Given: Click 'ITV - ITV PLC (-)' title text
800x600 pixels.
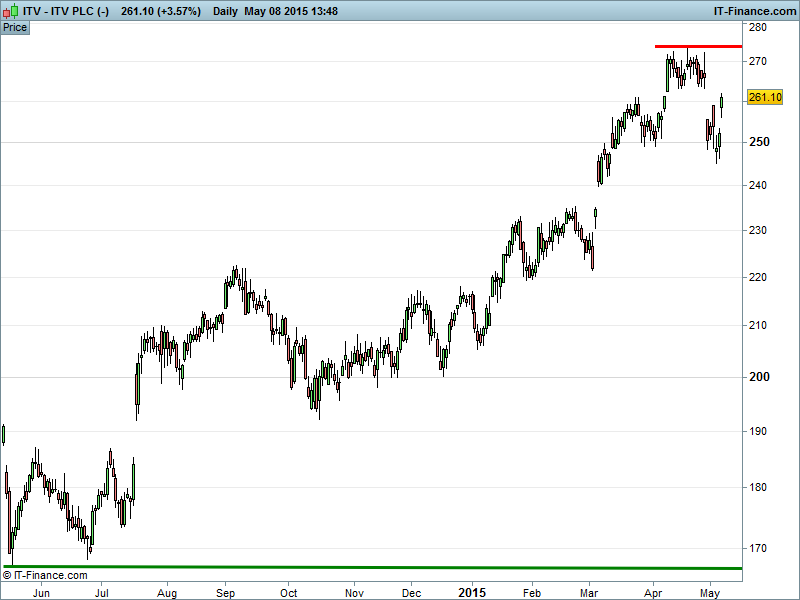Looking at the screenshot, I should point(66,11).
